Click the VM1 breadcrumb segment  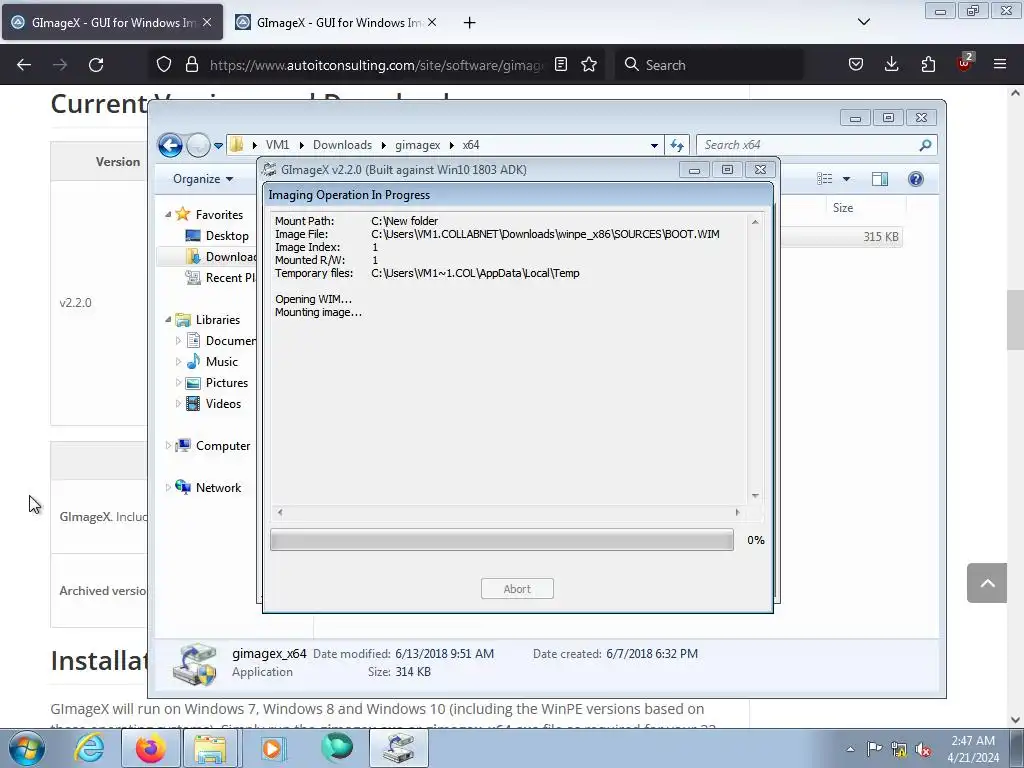(277, 145)
